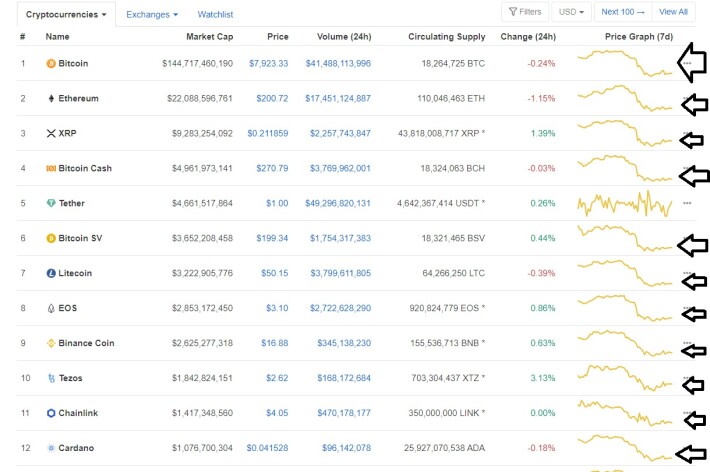This screenshot has height=472, width=710.
Task: Click Ethereum price $200.72
Action: [x=272, y=98]
